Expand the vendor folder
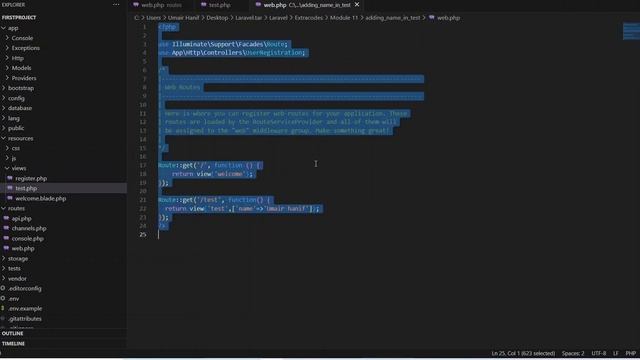 tap(17, 279)
